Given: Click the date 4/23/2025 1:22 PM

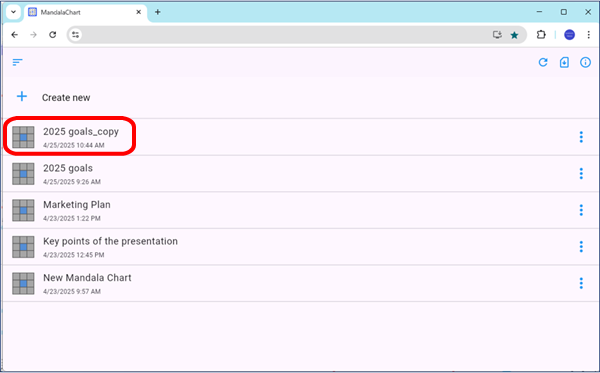Looking at the screenshot, I should tap(72, 218).
